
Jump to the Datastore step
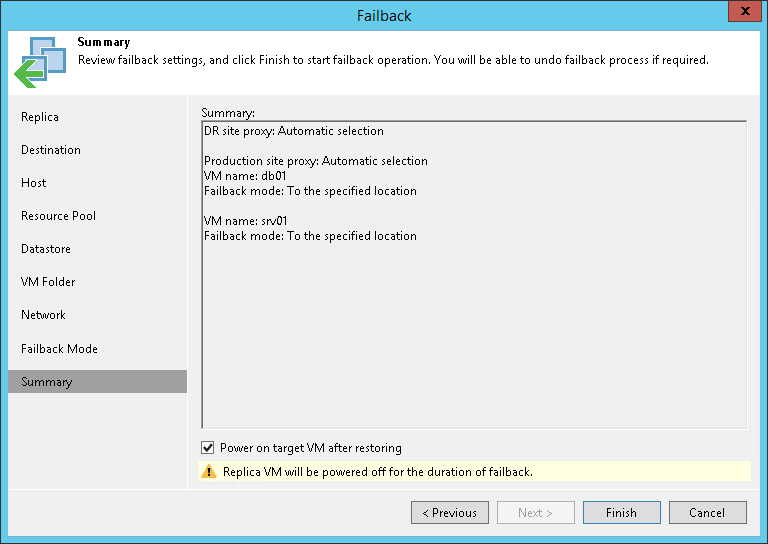[46, 249]
